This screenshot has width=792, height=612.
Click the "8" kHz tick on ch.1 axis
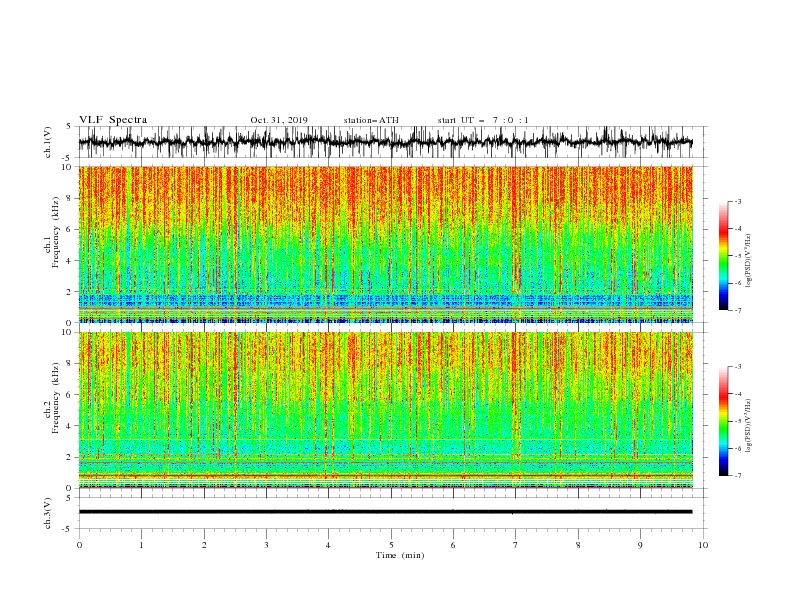click(x=70, y=198)
